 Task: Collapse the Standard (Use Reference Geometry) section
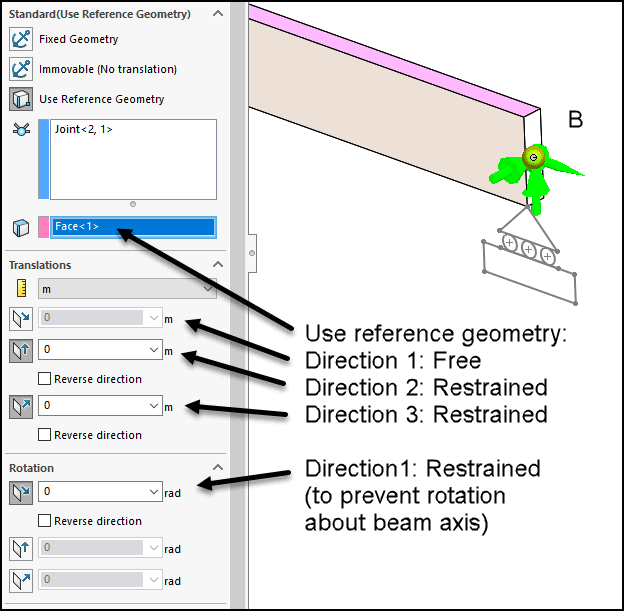(218, 13)
